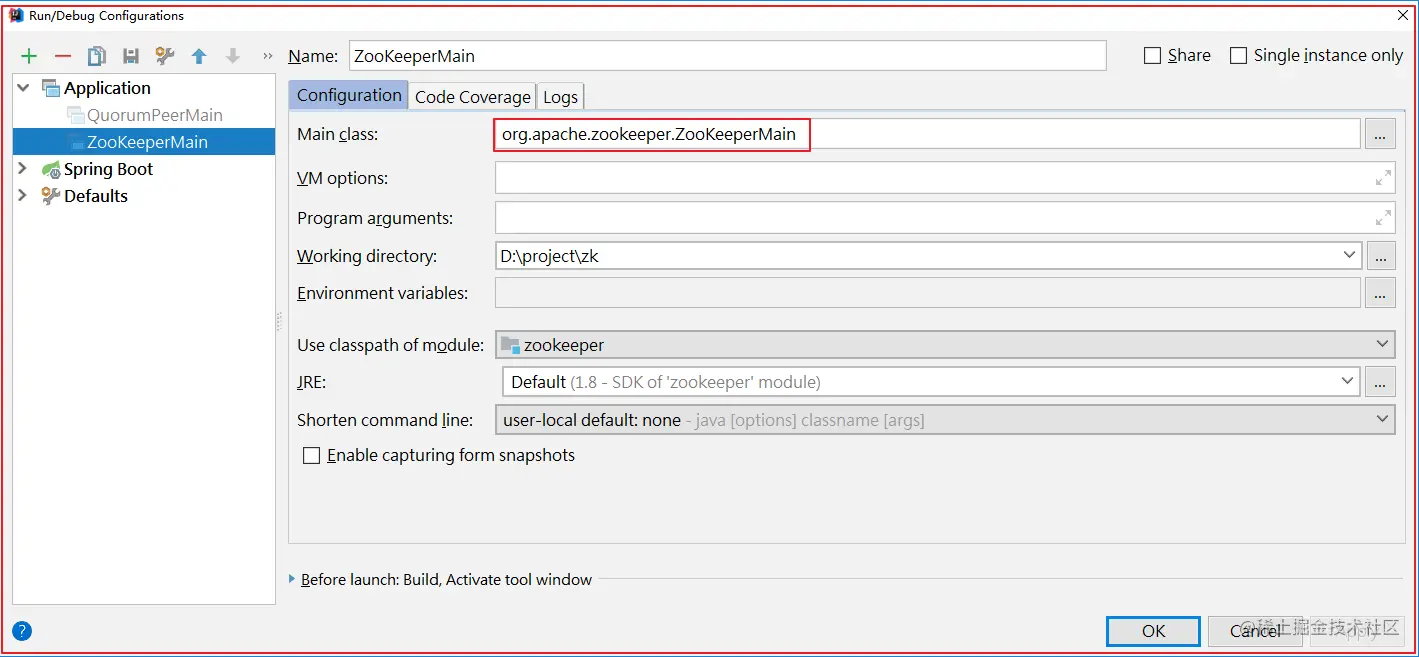Click the Environment variables field
The height and width of the screenshot is (657, 1419).
tap(928, 293)
